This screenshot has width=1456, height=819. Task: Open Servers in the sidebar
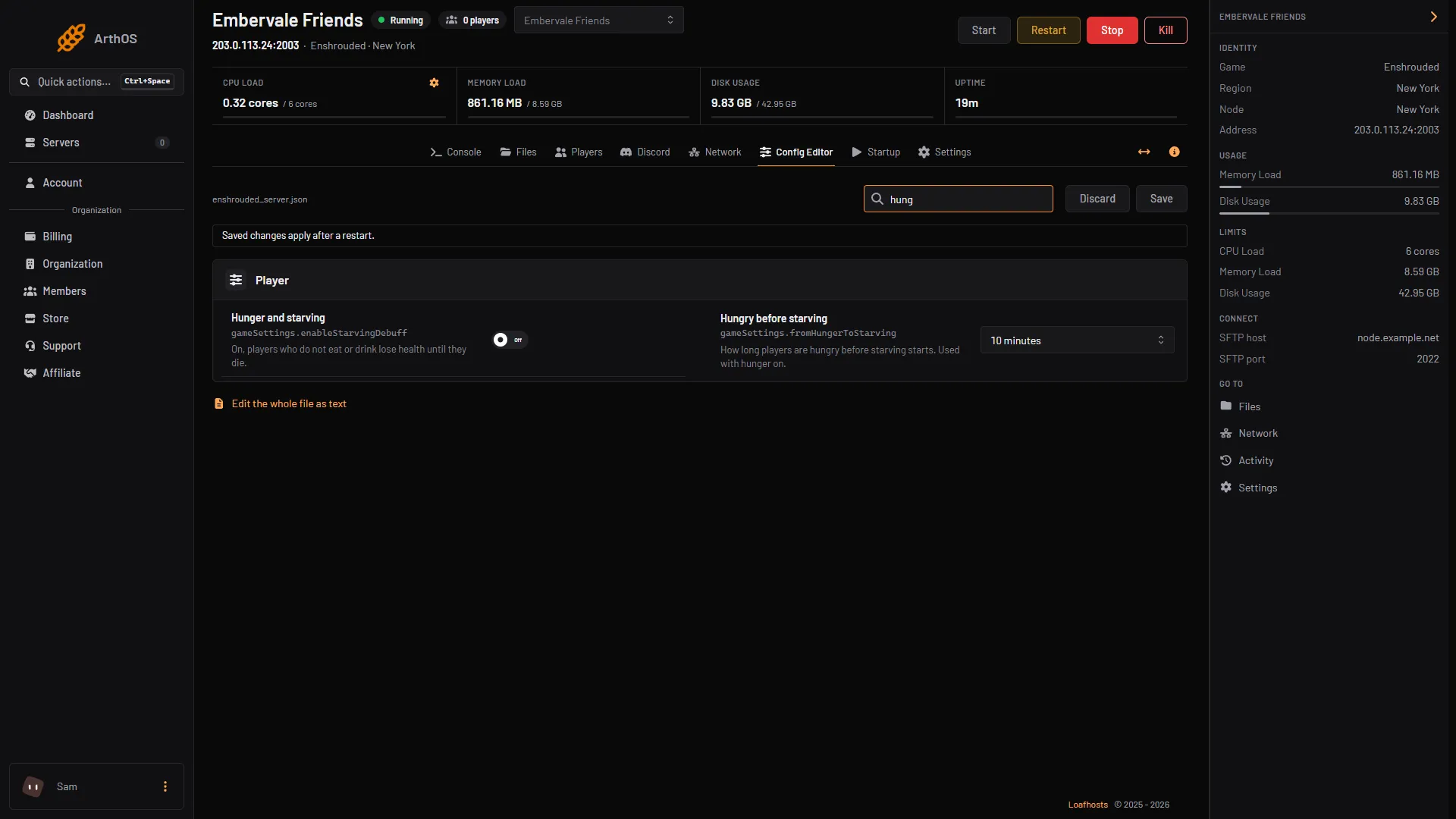tap(96, 143)
